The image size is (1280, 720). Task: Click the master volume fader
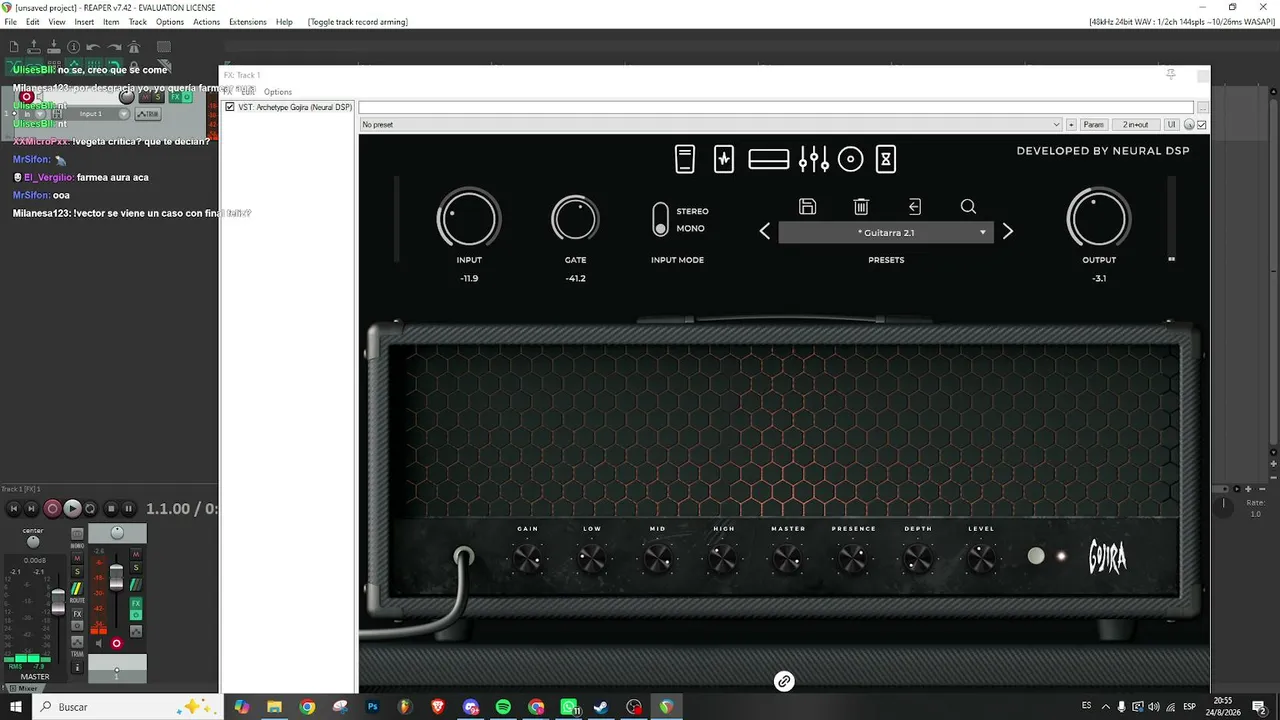pyautogui.click(x=58, y=602)
